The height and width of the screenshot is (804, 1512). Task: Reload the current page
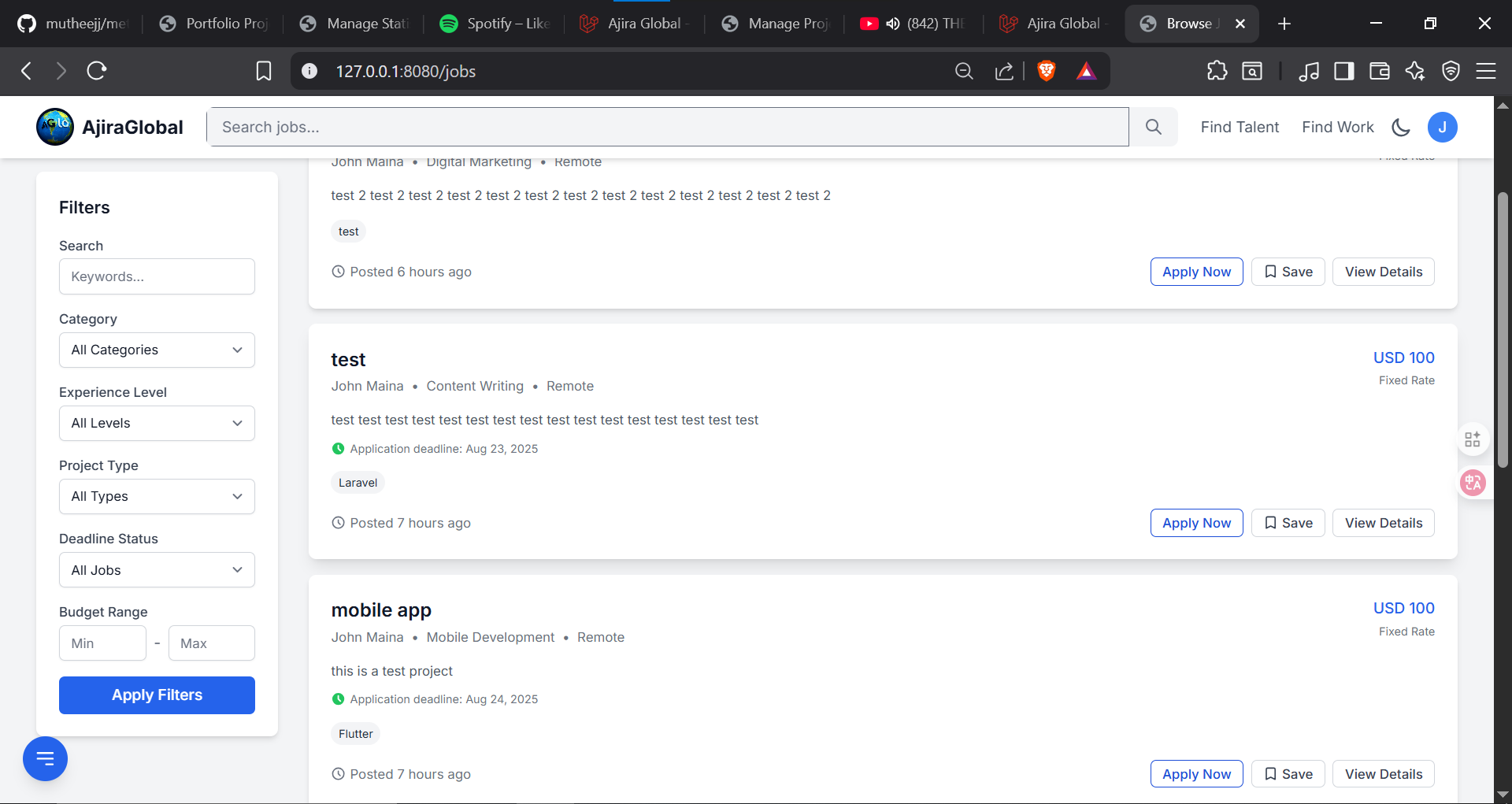click(97, 71)
